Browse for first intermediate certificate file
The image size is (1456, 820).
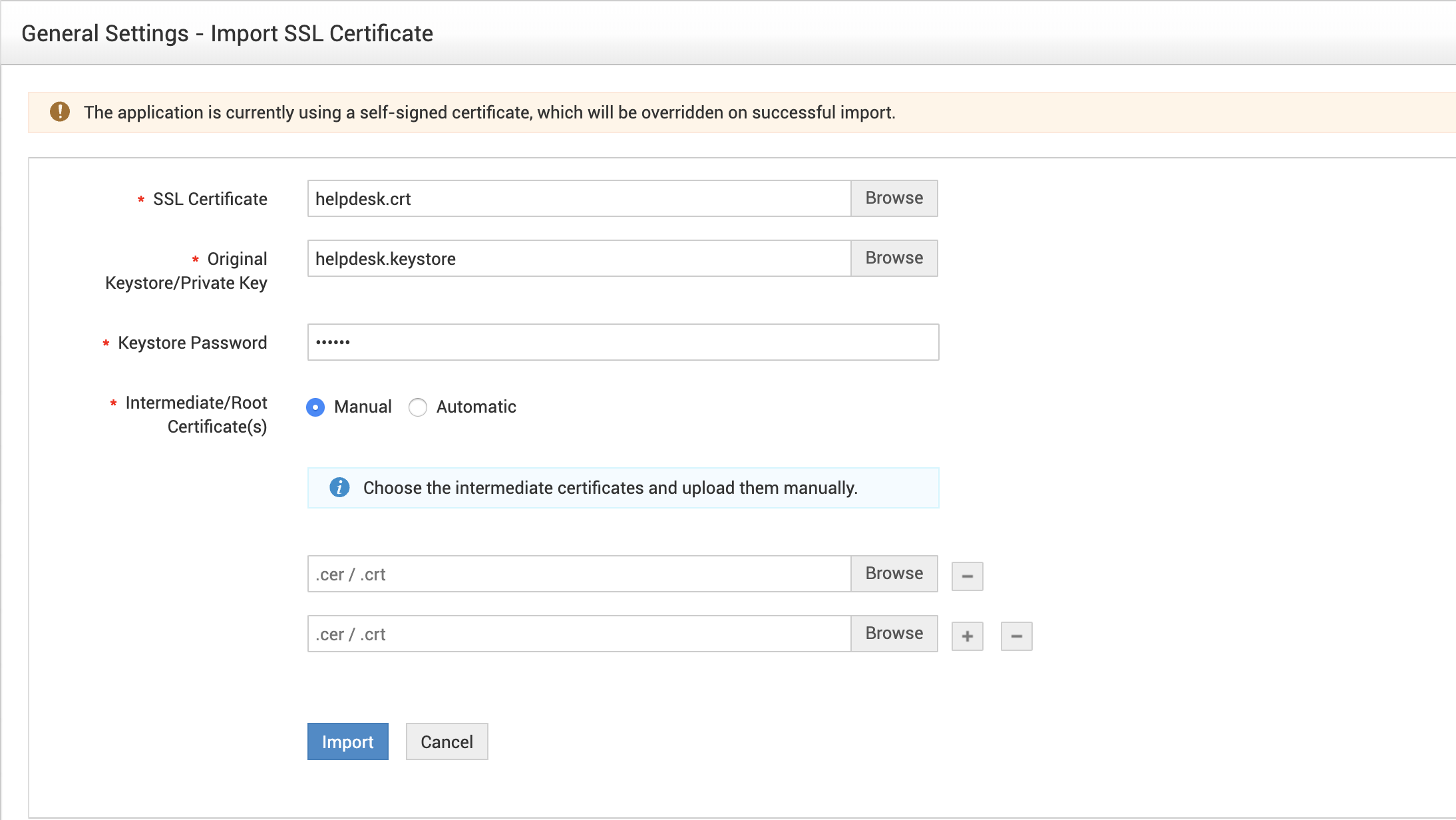894,574
